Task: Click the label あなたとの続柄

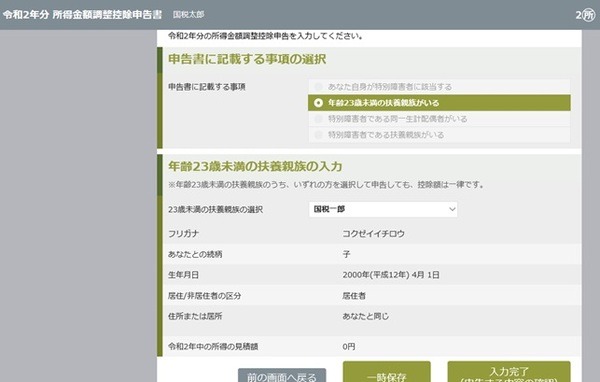Action: (x=195, y=254)
